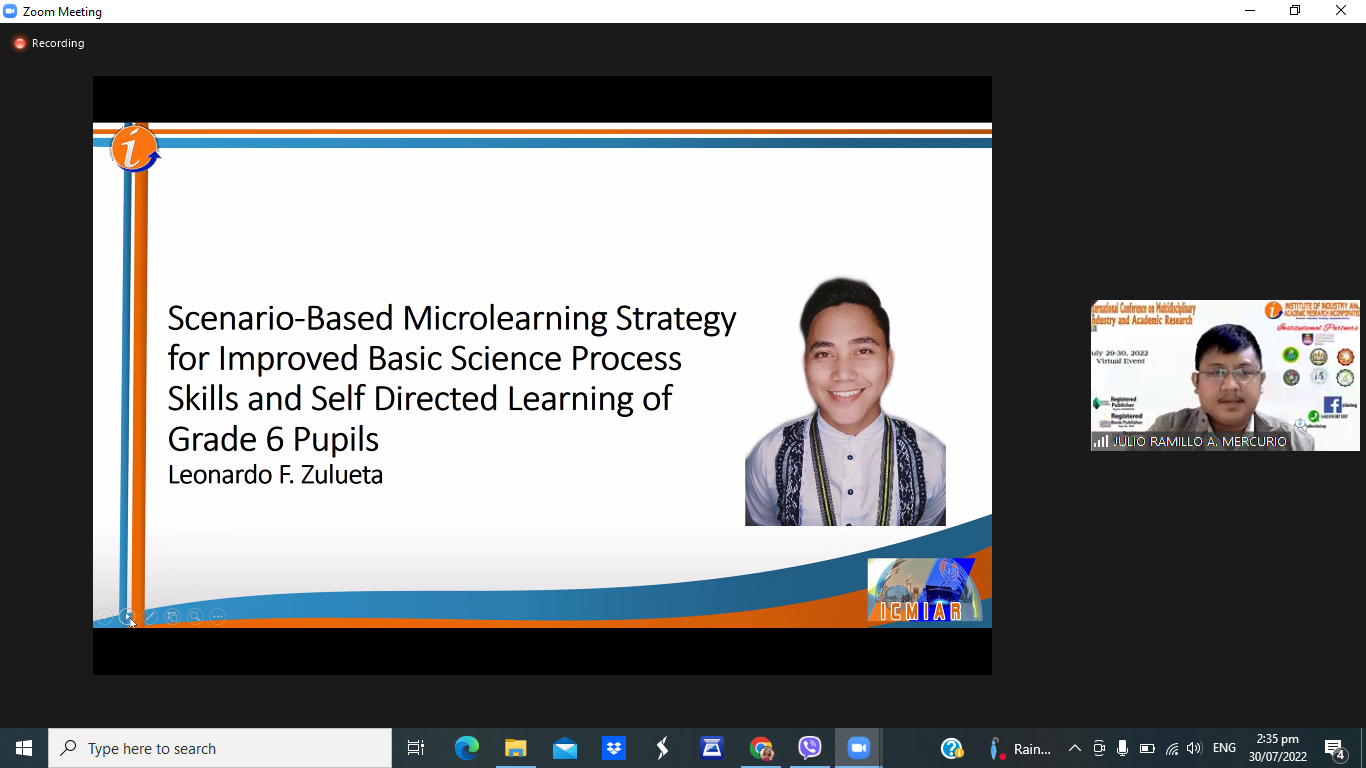Open the Mail app in the taskbar

[564, 748]
